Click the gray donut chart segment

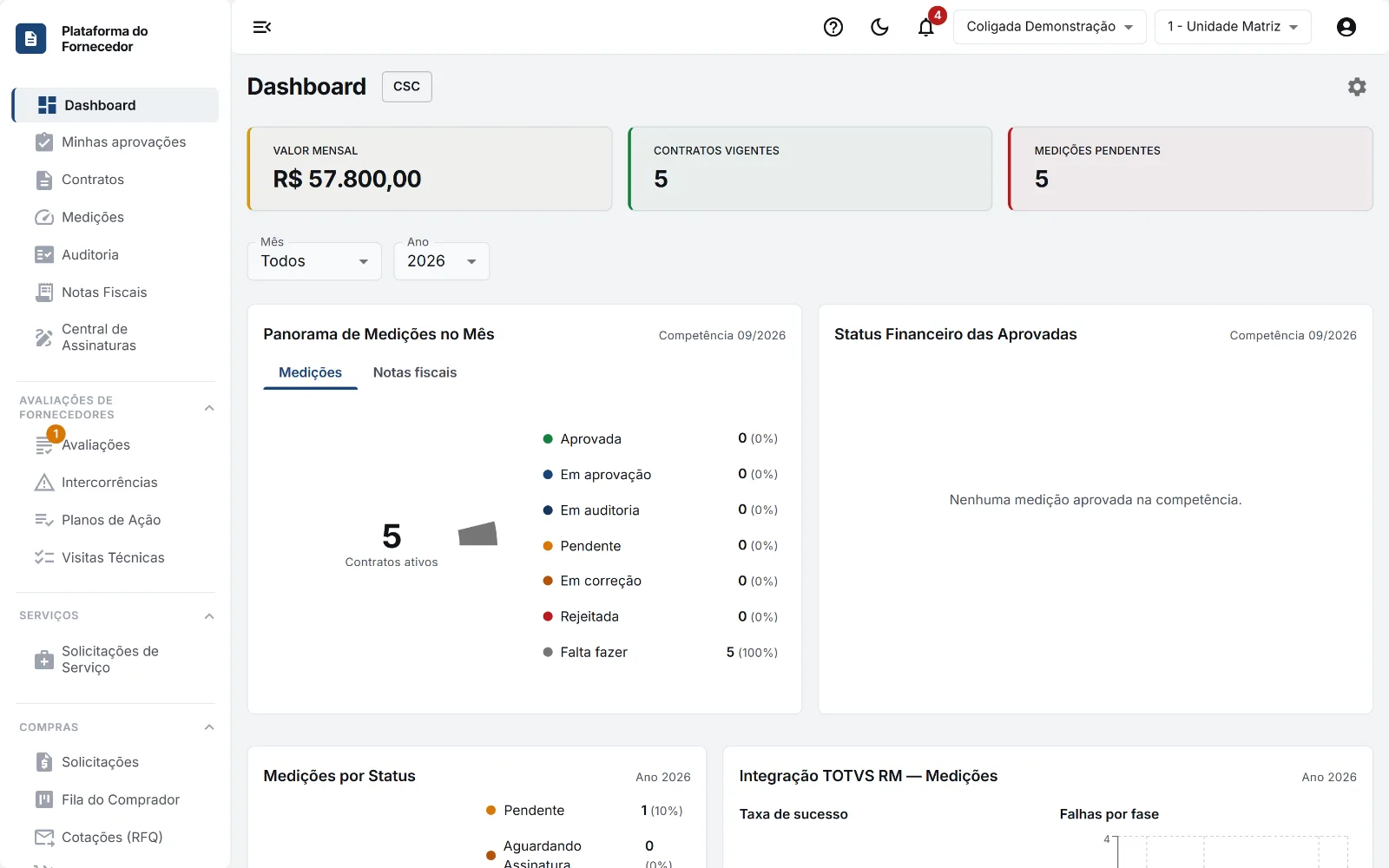477,534
